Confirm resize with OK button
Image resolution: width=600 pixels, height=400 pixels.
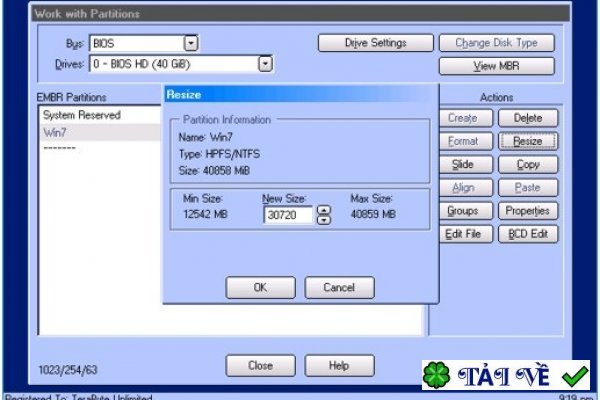[261, 287]
